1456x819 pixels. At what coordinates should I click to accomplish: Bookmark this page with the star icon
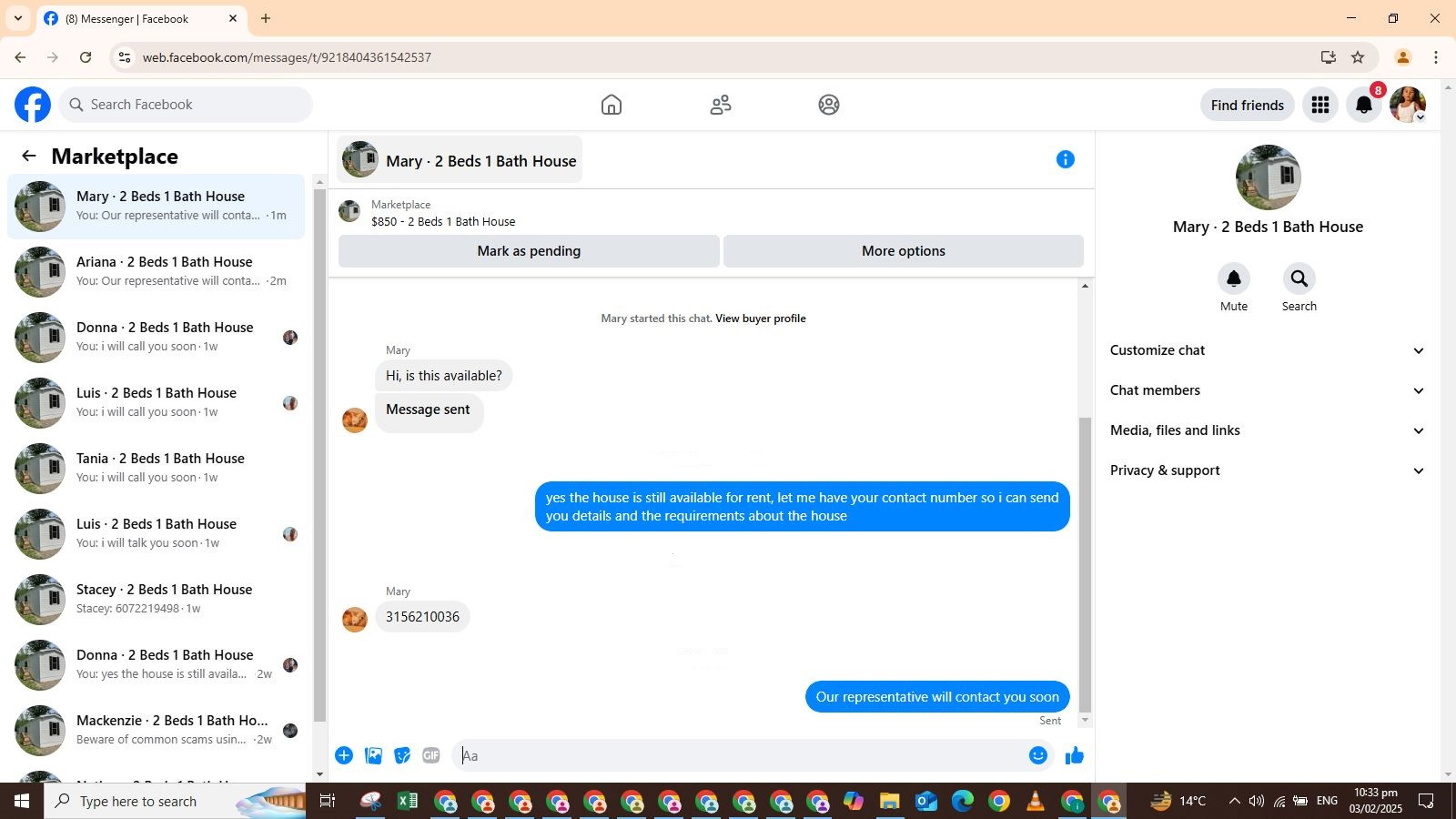coord(1358,57)
